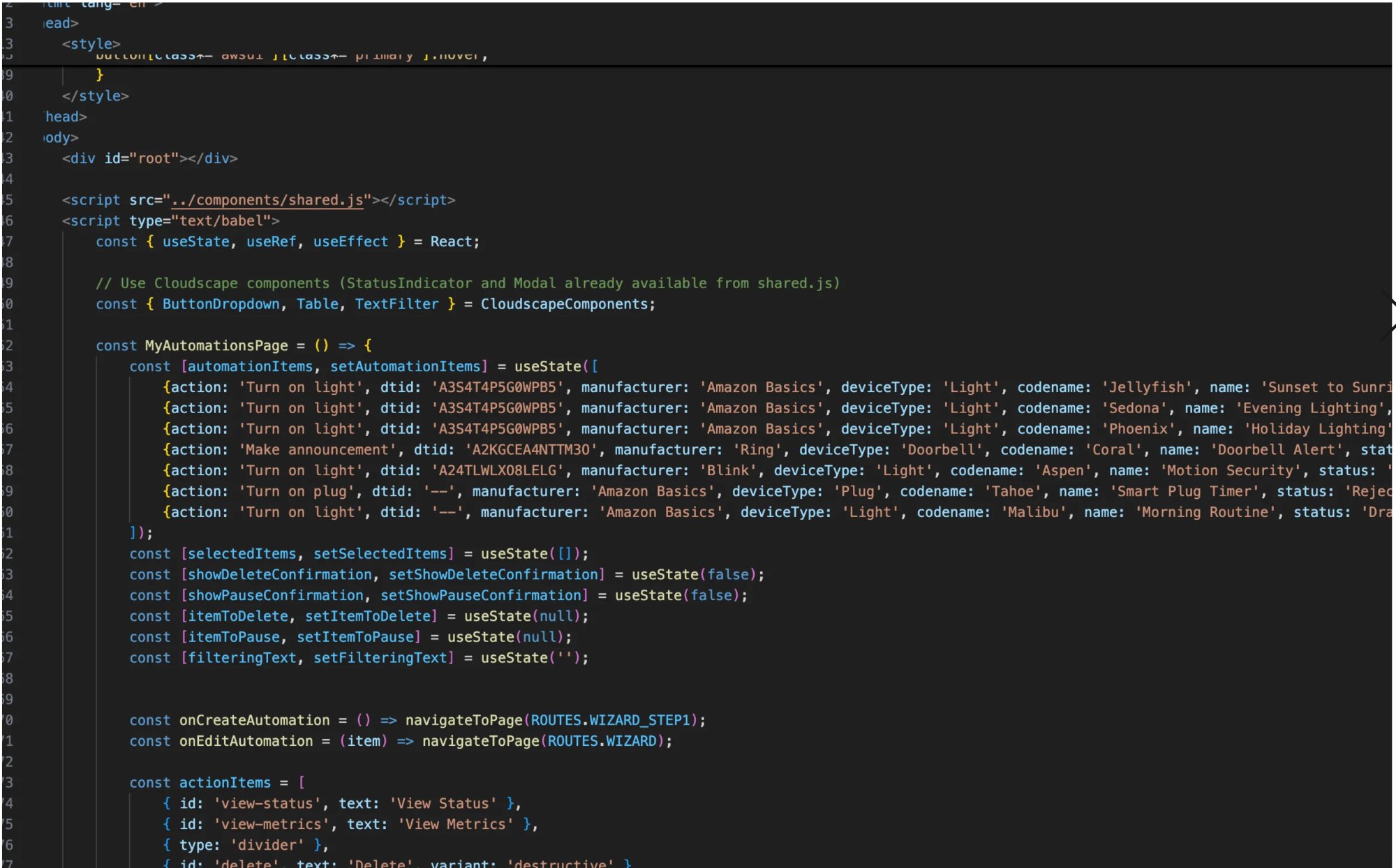Click the 'Doorbell Alert' name string

pos(1277,449)
